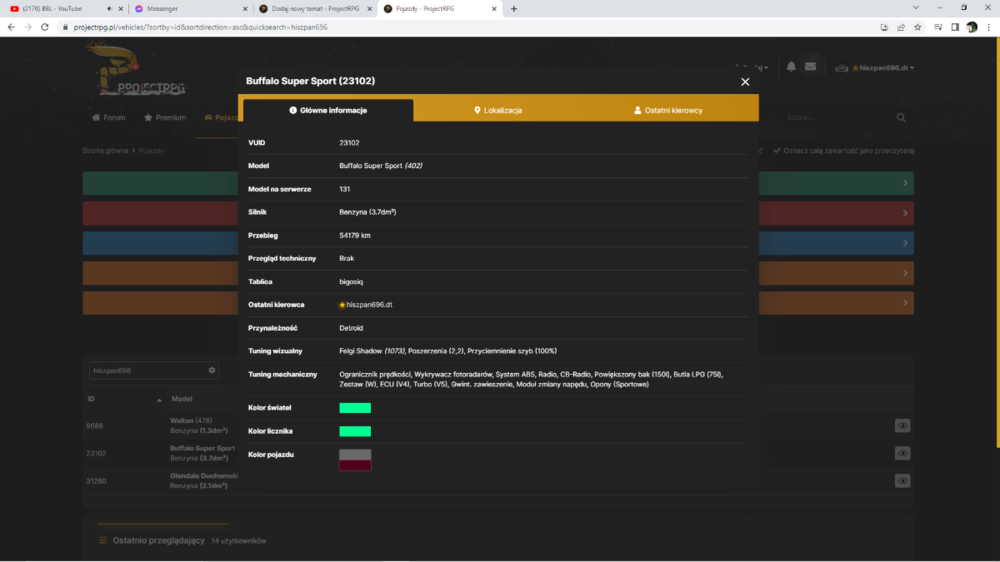The height and width of the screenshot is (562, 1000).
Task: Toggle the eye icon for vehicle 23102
Action: pos(902,453)
